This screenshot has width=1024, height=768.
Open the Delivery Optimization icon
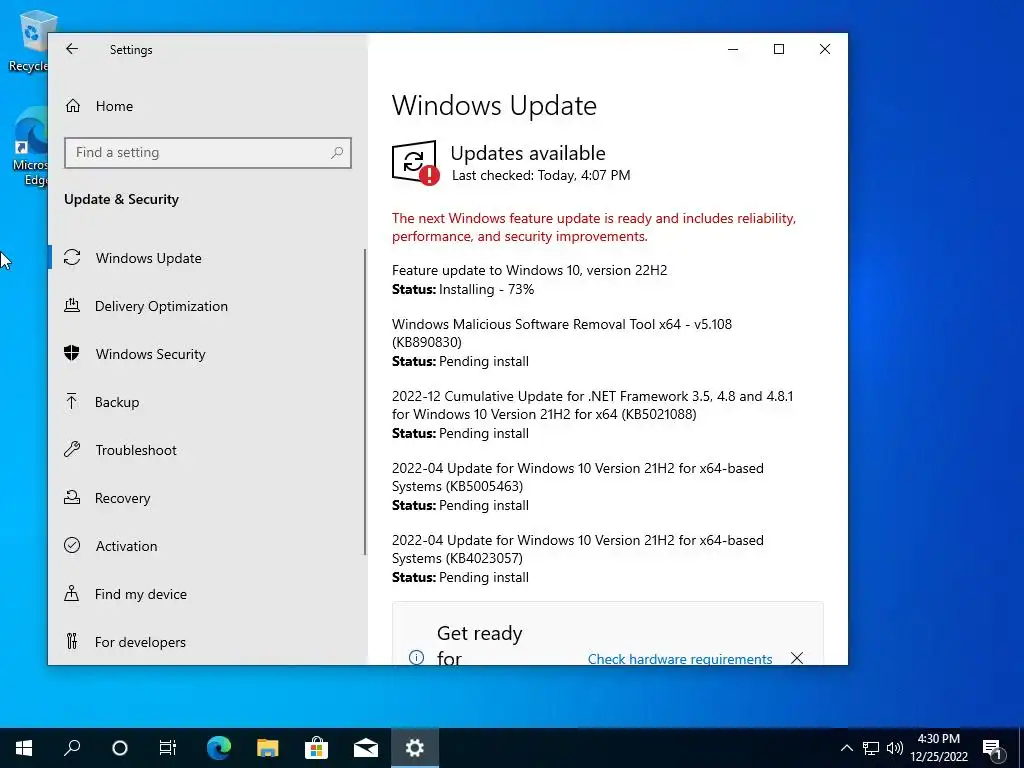72,305
